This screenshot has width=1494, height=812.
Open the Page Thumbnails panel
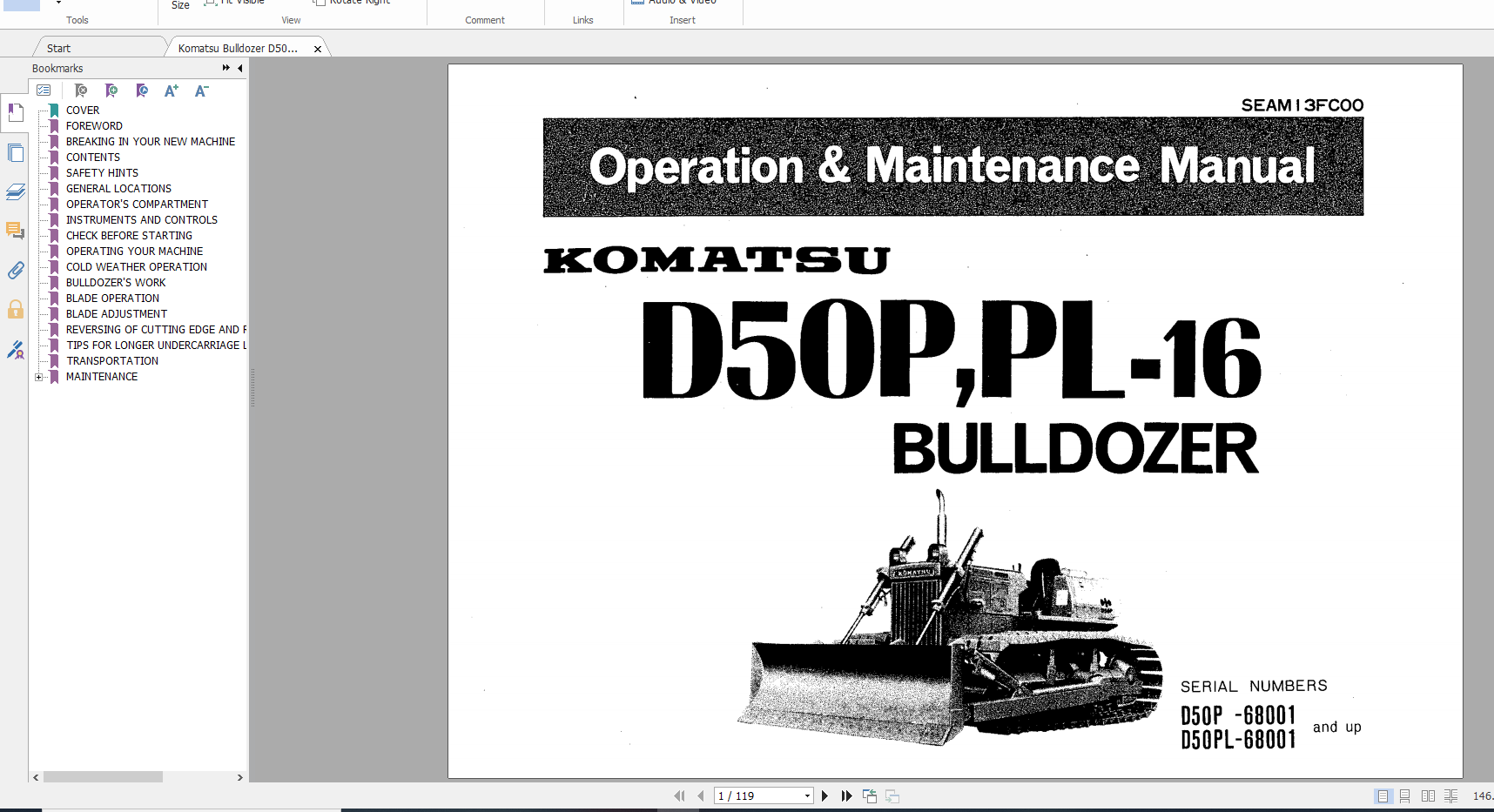coord(16,152)
